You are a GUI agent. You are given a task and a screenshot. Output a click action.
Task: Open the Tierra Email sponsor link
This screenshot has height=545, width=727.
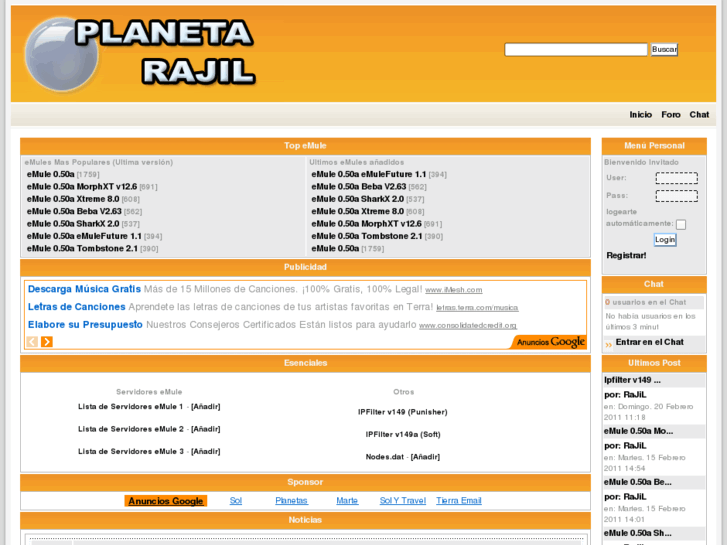tap(459, 501)
